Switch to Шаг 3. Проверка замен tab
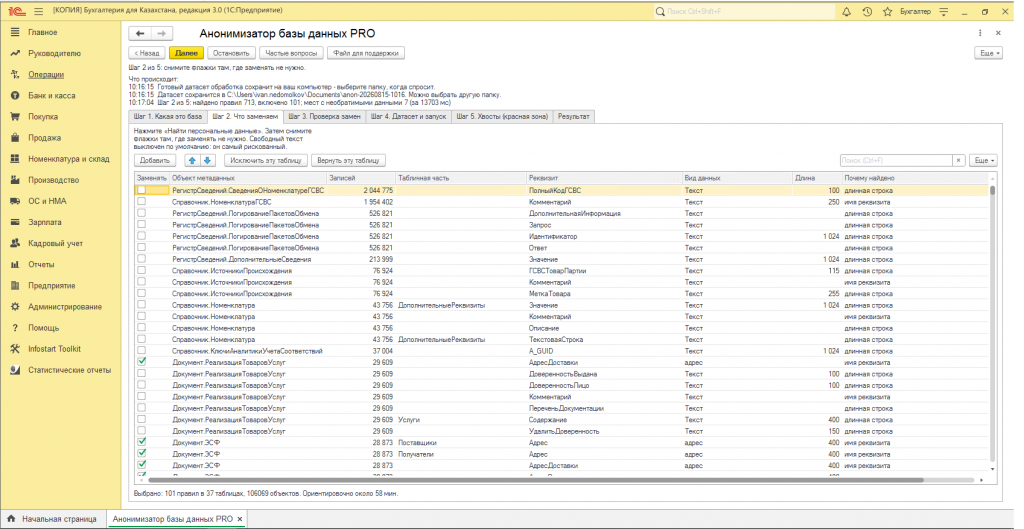Image resolution: width=1024 pixels, height=529 pixels. [x=325, y=117]
